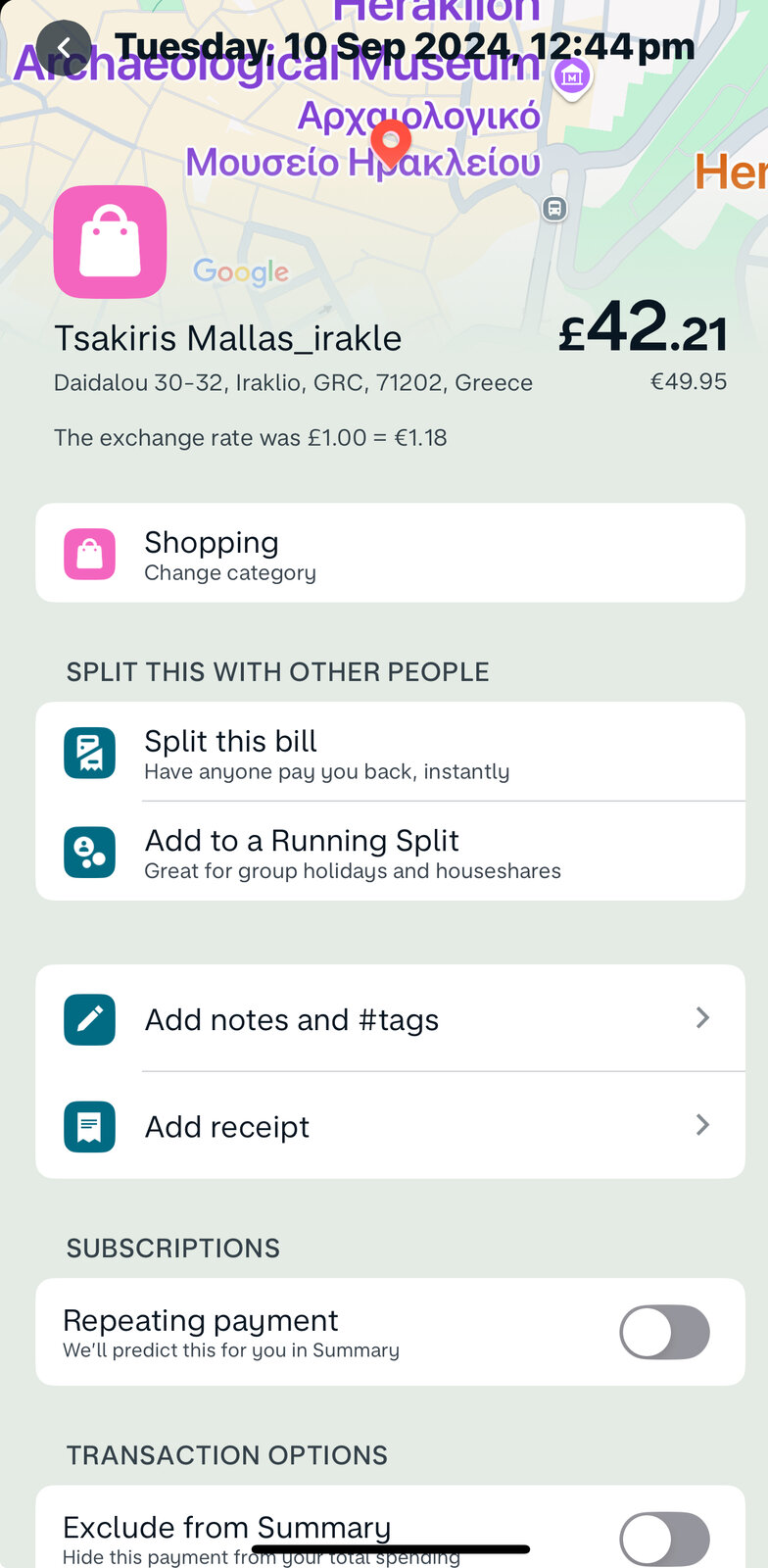Image resolution: width=768 pixels, height=1568 pixels.
Task: Tap the pencil notes icon
Action: coord(89,1019)
